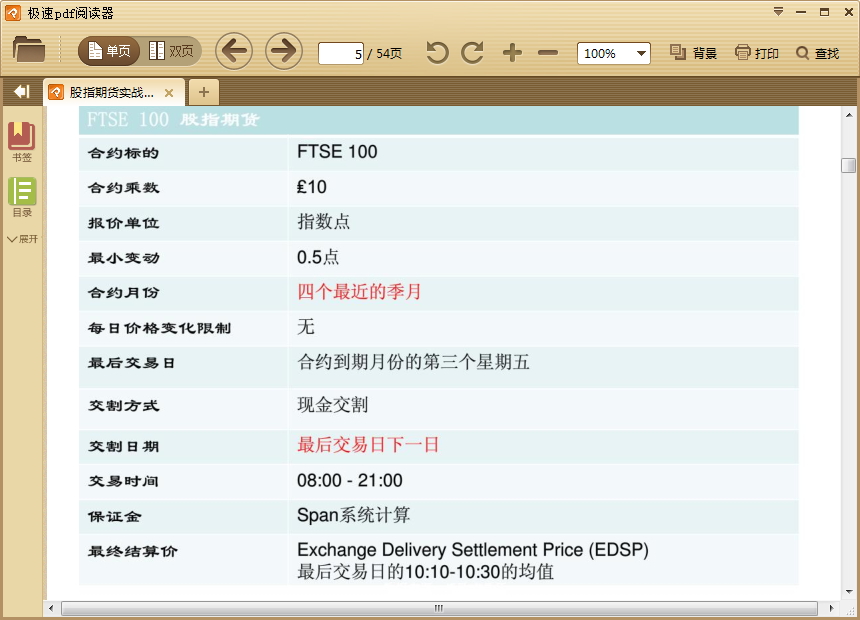Screen dimensions: 860x620
Task: Click the 'FTSE 100 股指期货' table header
Action: [173, 120]
